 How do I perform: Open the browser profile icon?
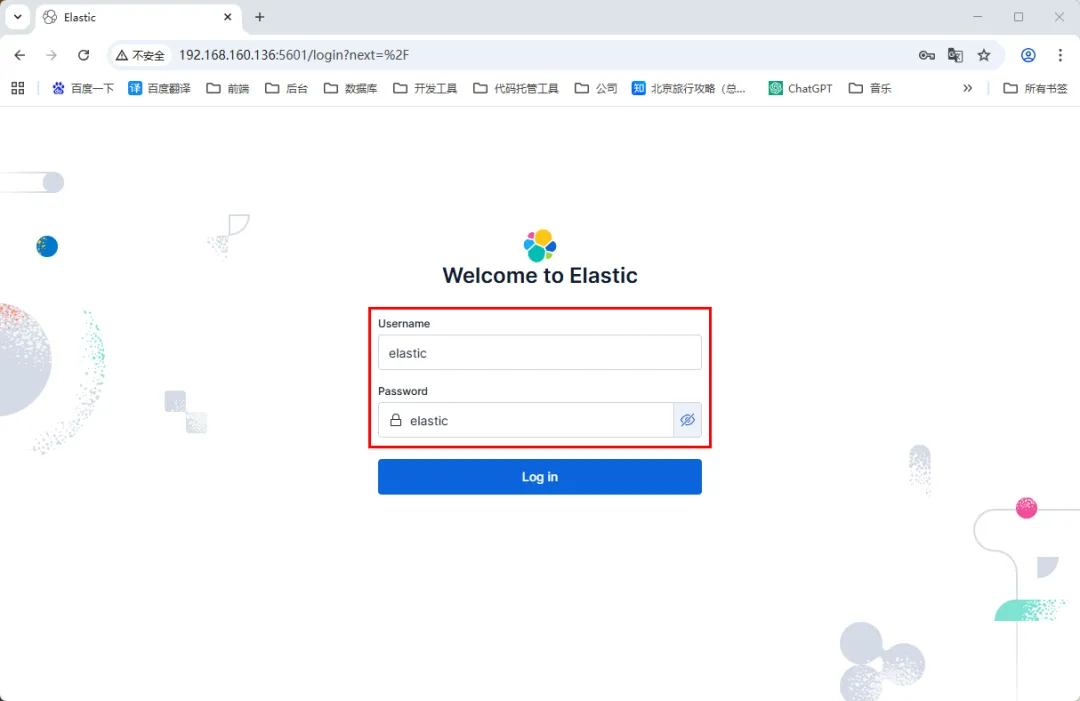(1028, 55)
